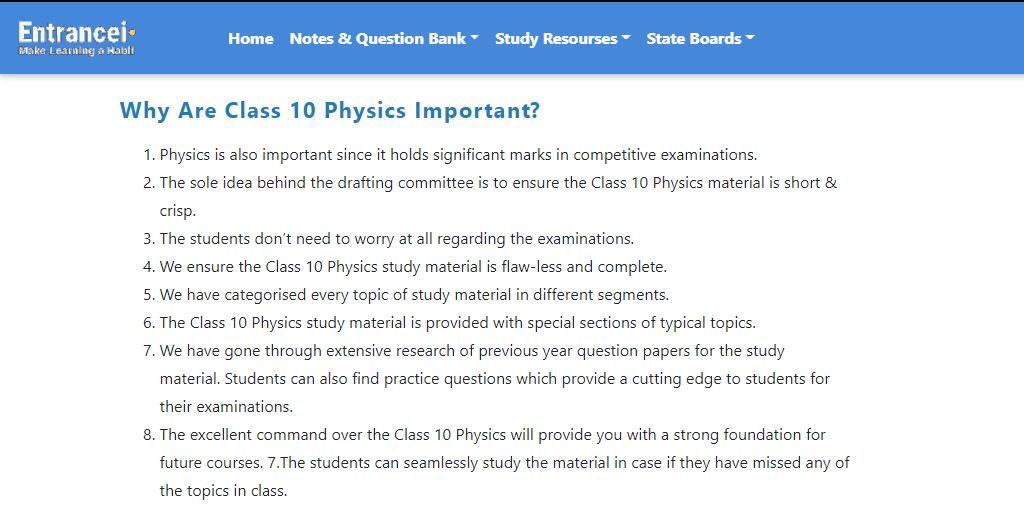The image size is (1024, 505).
Task: Click the 'categorised every topic' list item
Action: pyautogui.click(x=414, y=295)
